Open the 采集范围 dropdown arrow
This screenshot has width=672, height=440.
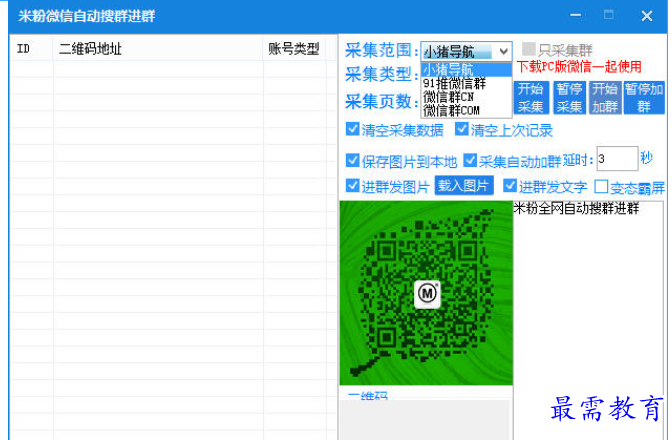point(504,52)
